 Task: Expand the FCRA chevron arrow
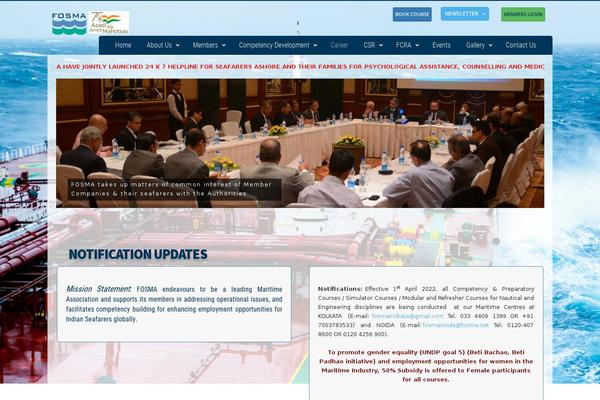click(x=417, y=46)
